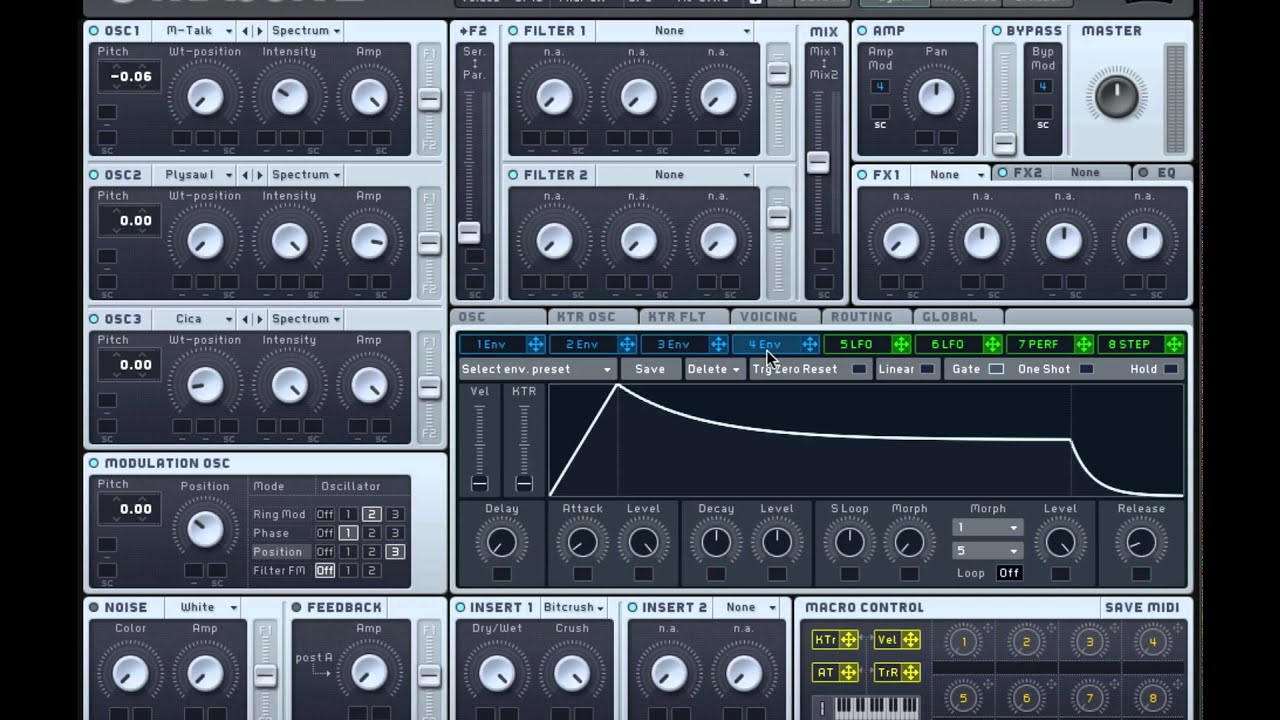Click the AT macro drag handle icon
Image resolution: width=1280 pixels, height=720 pixels.
click(848, 672)
